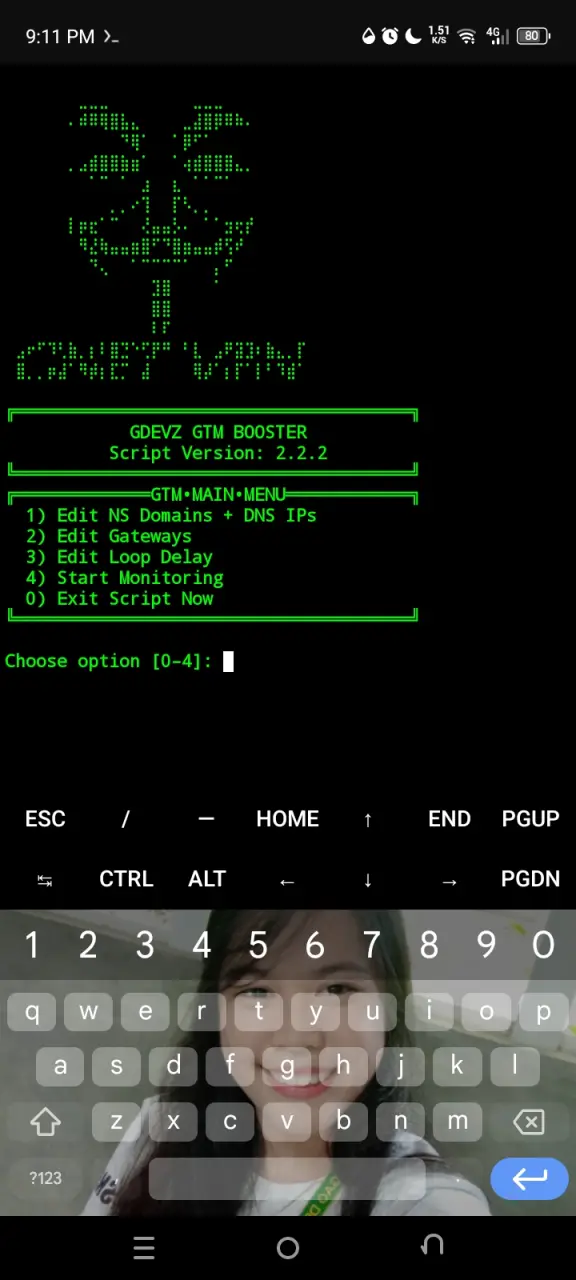Tap the t key
This screenshot has height=1280, width=576.
tap(259, 1012)
